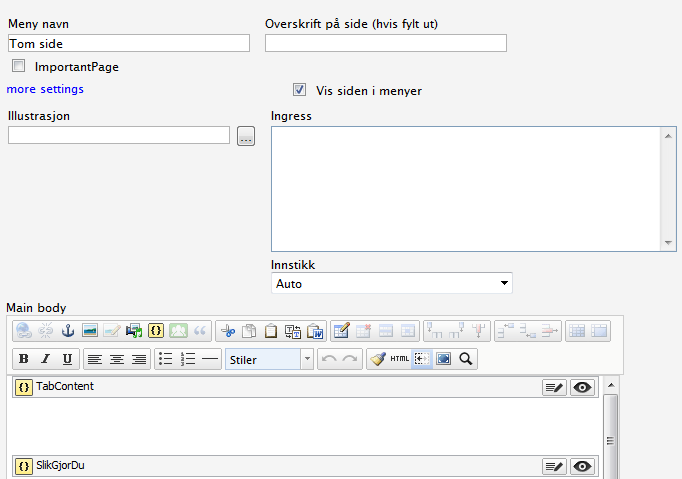This screenshot has width=682, height=479.
Task: Edit the TabContent block
Action: [555, 388]
